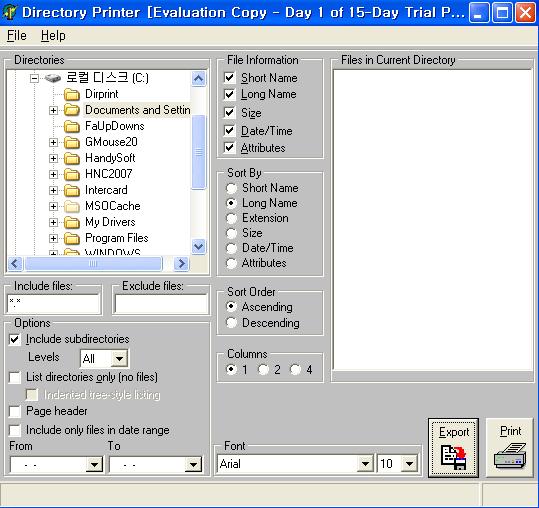
Task: Choose 4 columns radio button
Action: 295,369
